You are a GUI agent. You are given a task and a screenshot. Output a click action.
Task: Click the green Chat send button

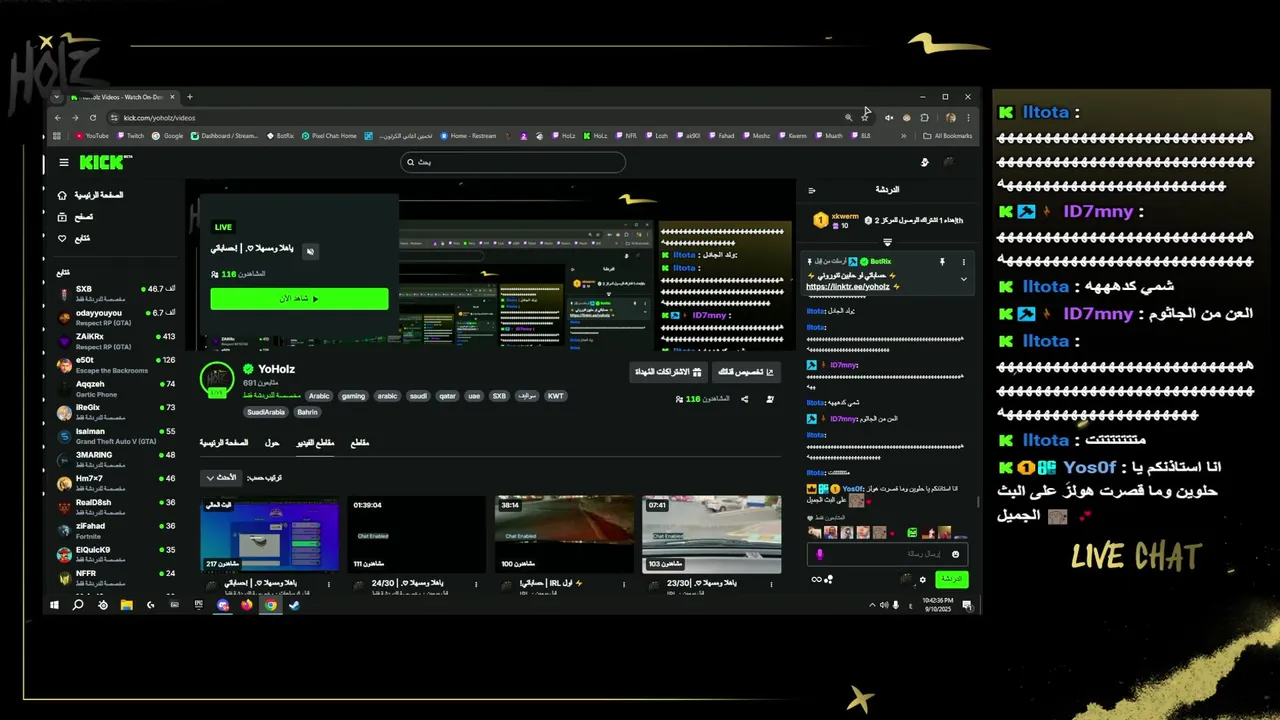[951, 579]
